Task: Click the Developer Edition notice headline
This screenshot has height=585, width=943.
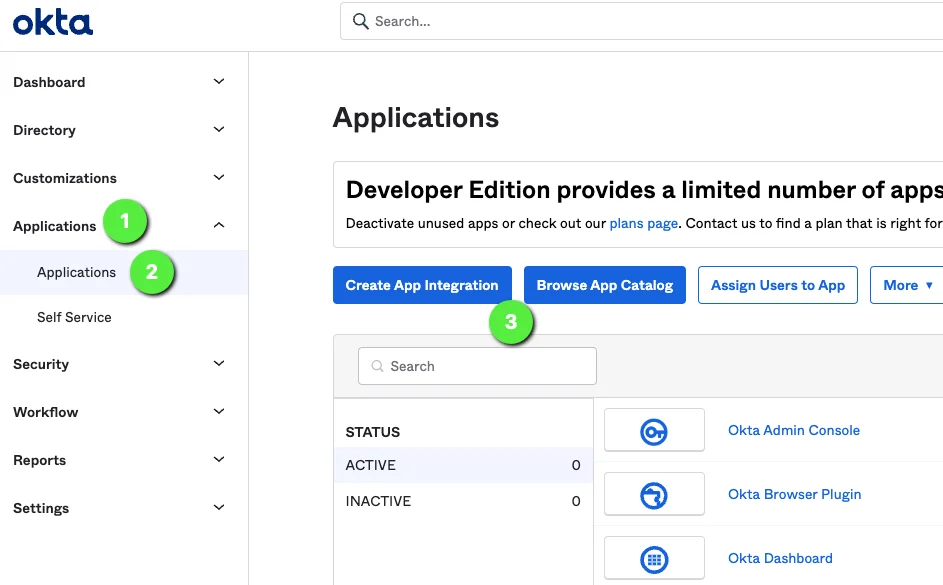Action: 644,190
